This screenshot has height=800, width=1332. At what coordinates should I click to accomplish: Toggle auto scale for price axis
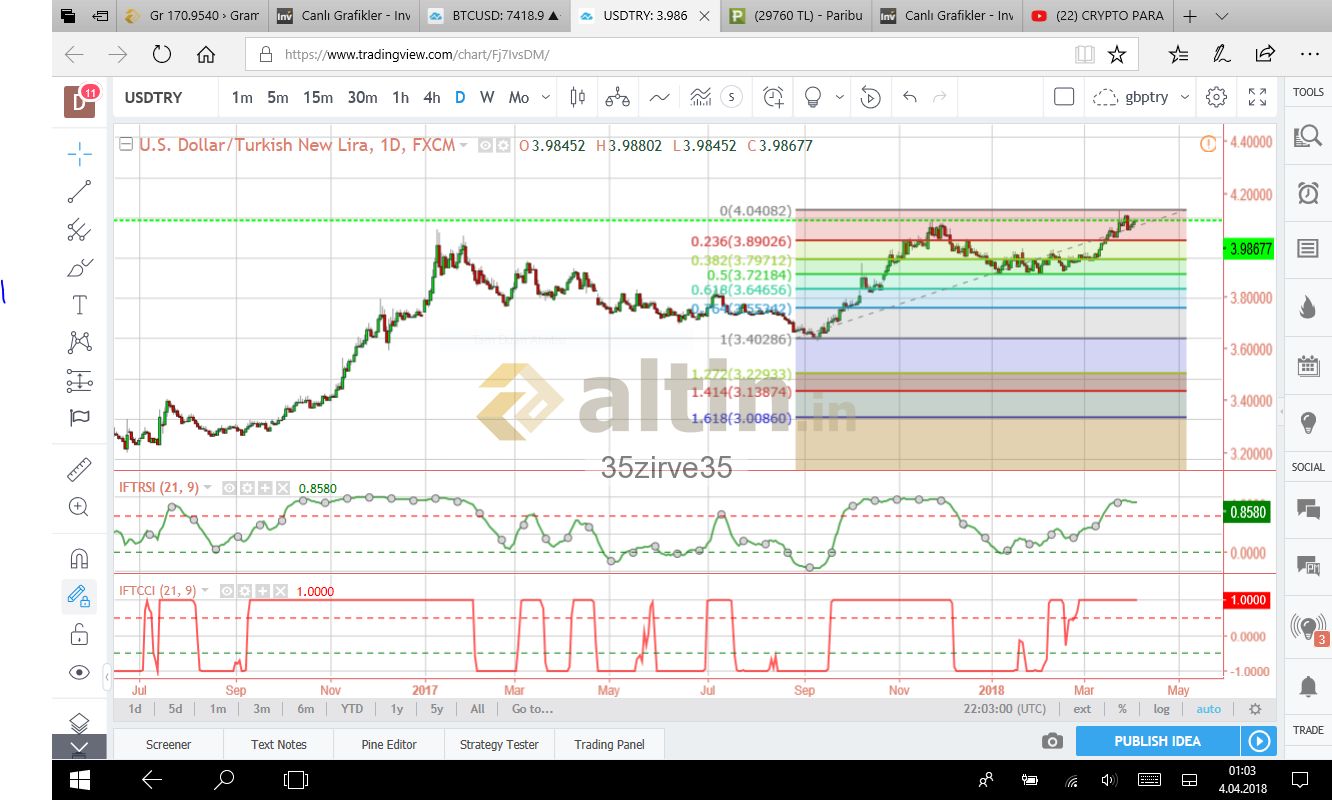pyautogui.click(x=1208, y=709)
